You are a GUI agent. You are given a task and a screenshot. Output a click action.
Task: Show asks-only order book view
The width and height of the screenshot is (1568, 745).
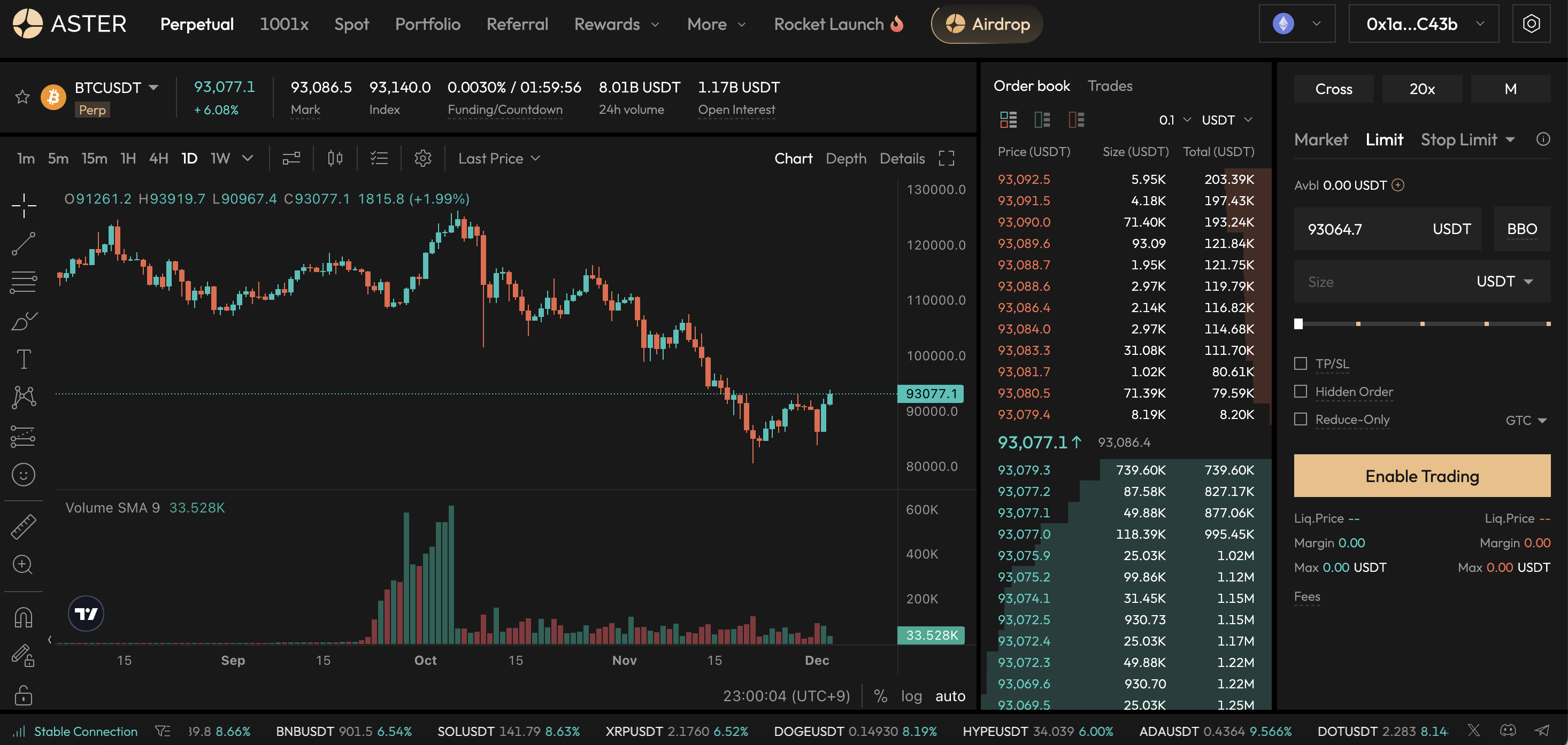coord(1075,120)
